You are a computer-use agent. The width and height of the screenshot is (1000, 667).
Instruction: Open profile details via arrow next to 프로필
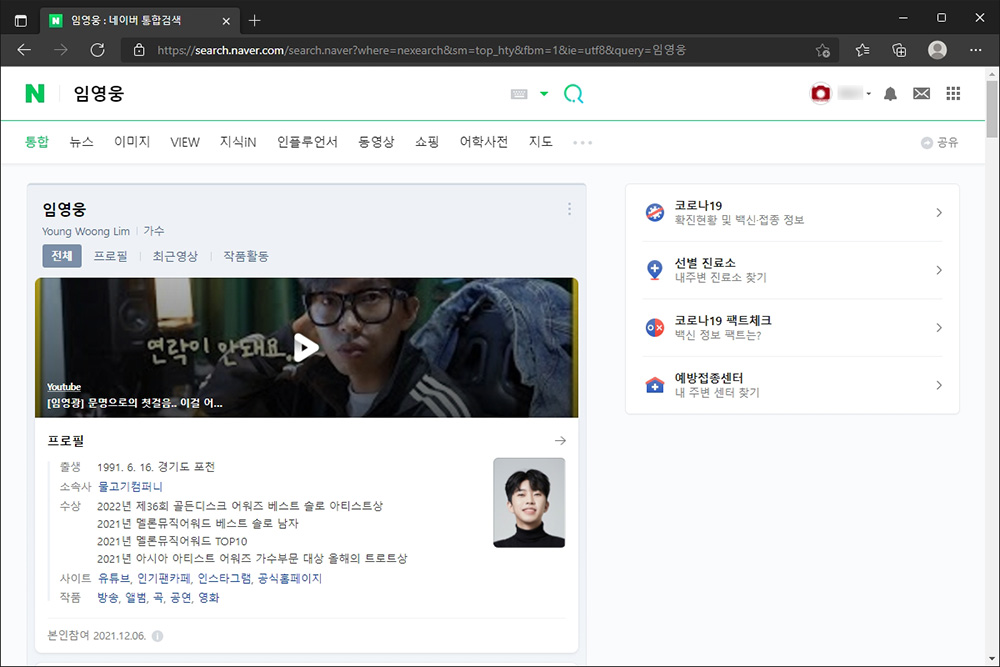pos(560,441)
